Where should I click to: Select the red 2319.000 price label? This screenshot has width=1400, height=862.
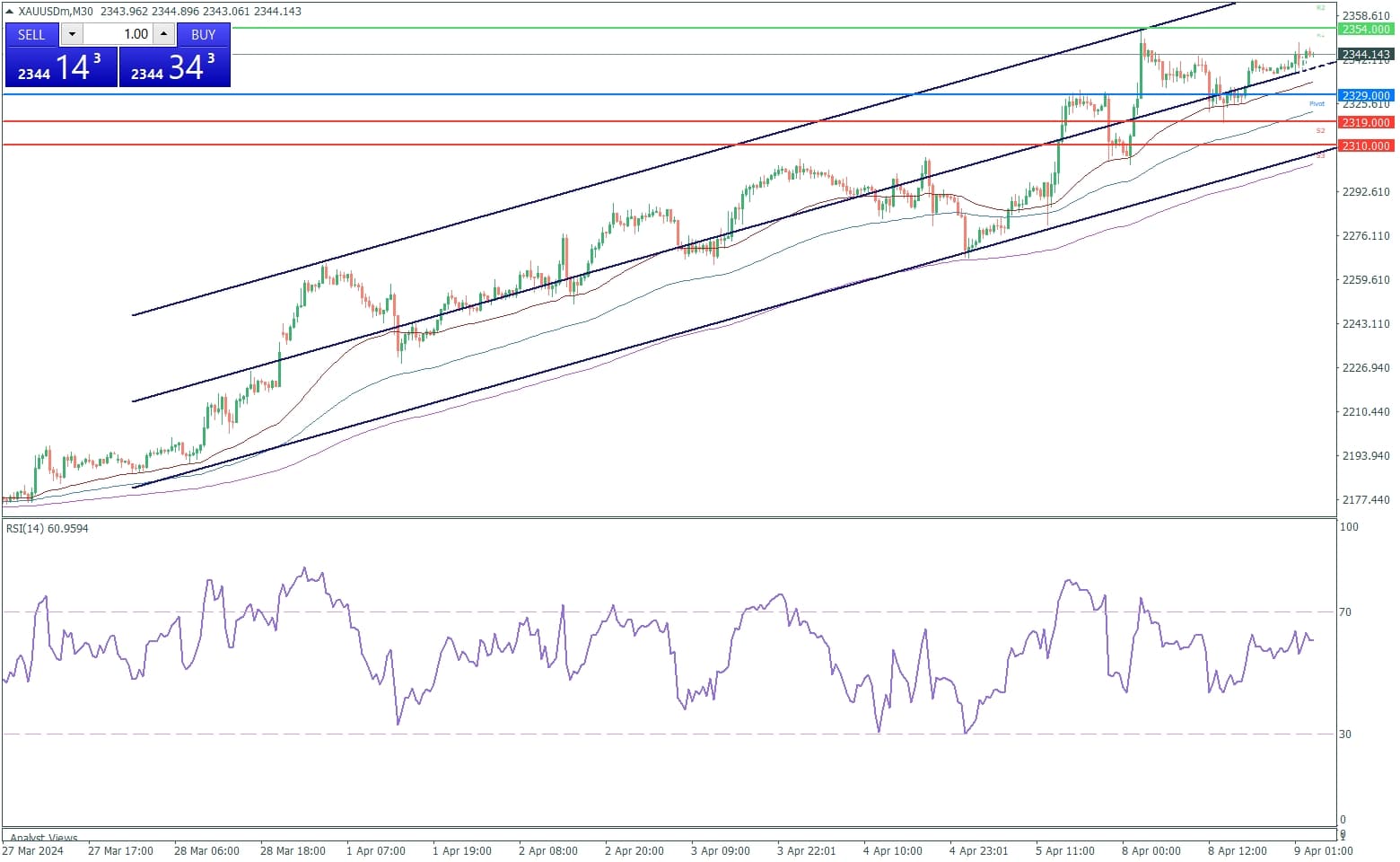pos(1366,122)
